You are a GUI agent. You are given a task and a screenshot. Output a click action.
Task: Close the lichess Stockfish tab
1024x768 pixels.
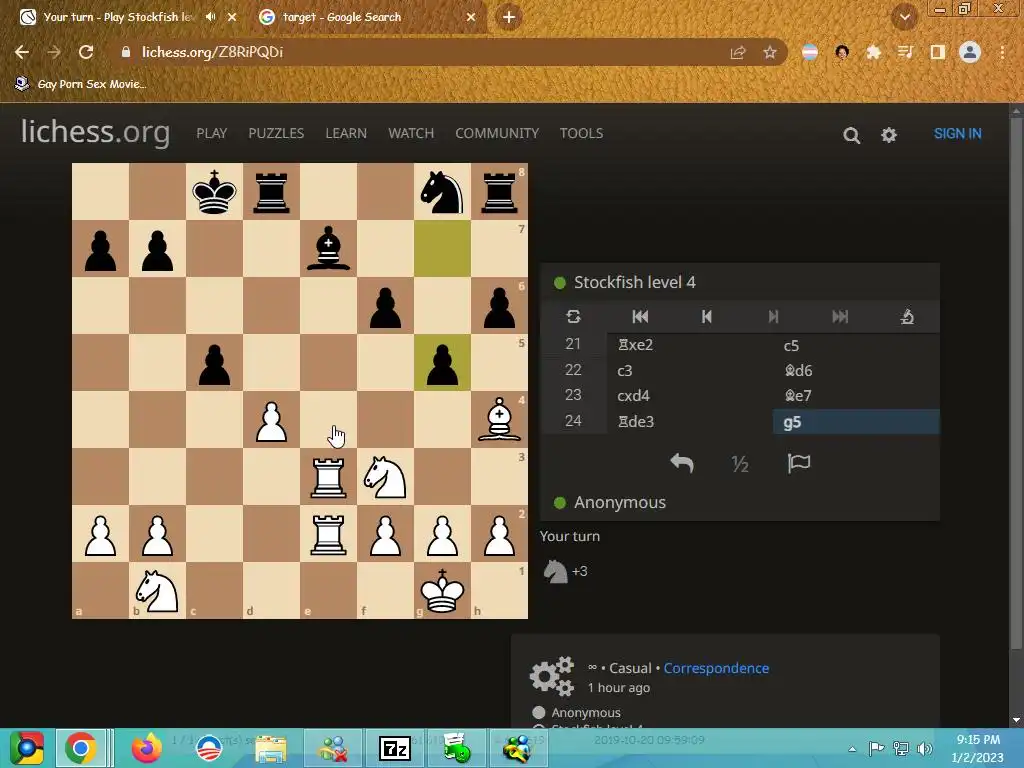click(232, 17)
